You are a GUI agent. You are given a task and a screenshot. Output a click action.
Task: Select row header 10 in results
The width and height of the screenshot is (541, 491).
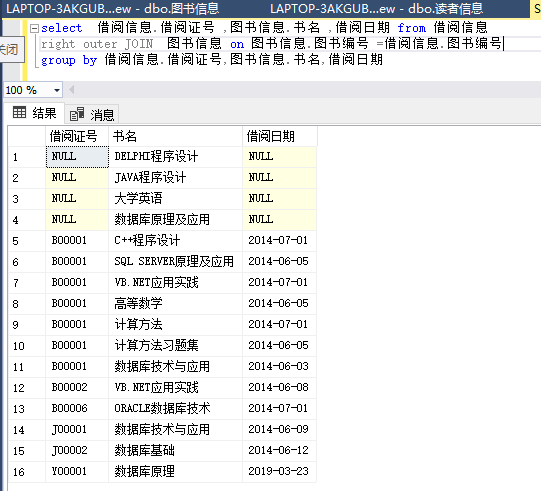pos(27,346)
